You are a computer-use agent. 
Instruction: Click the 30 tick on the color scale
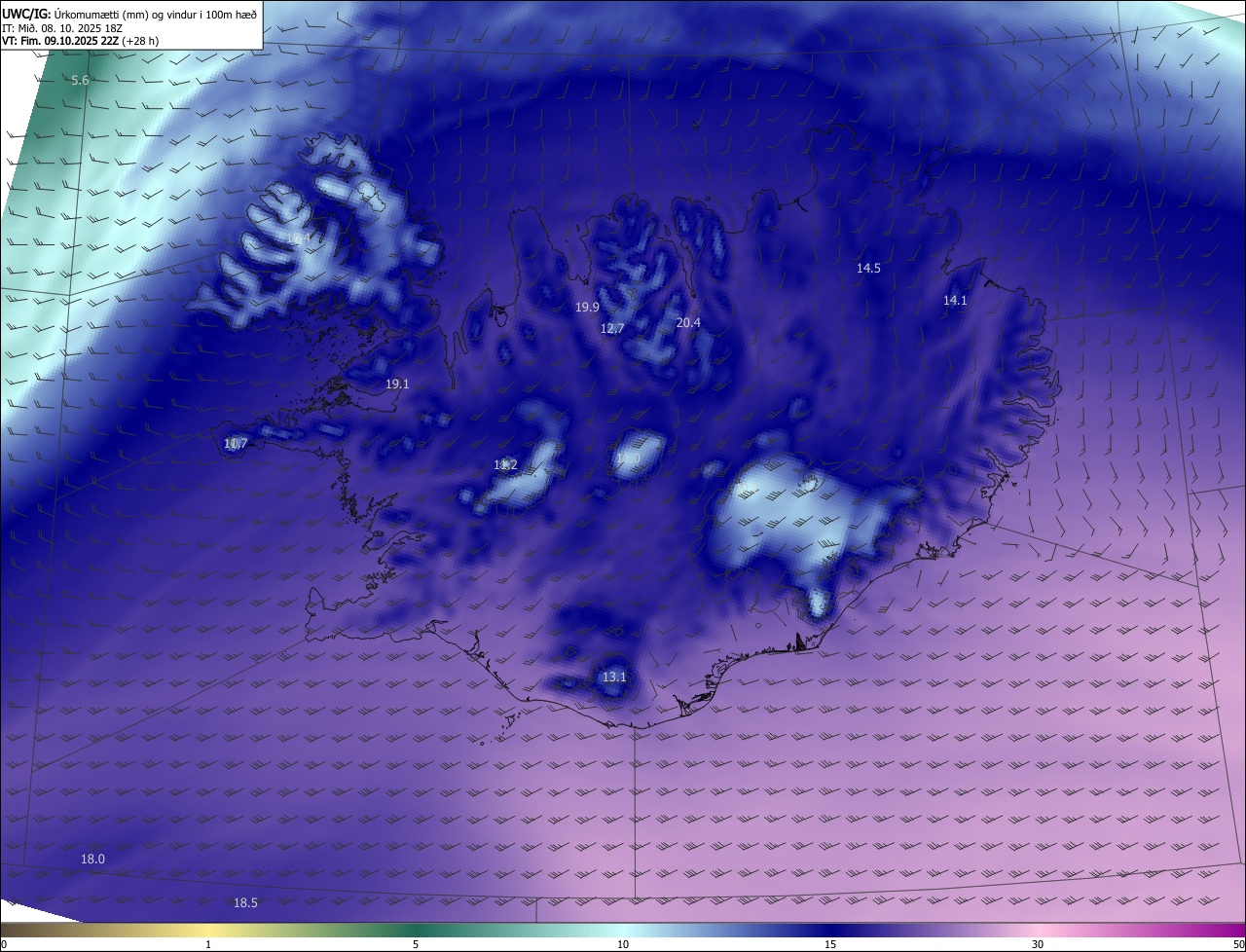pos(1038,944)
